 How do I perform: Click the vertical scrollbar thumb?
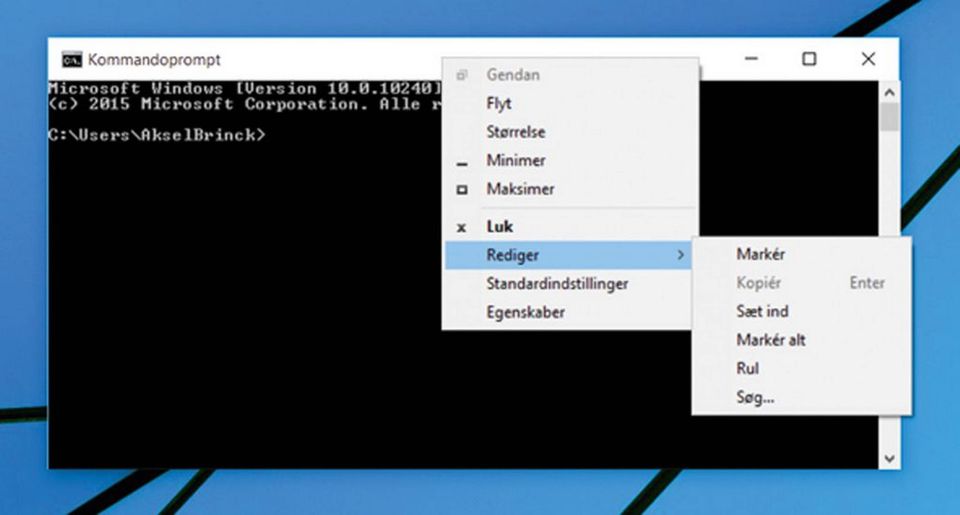click(888, 117)
